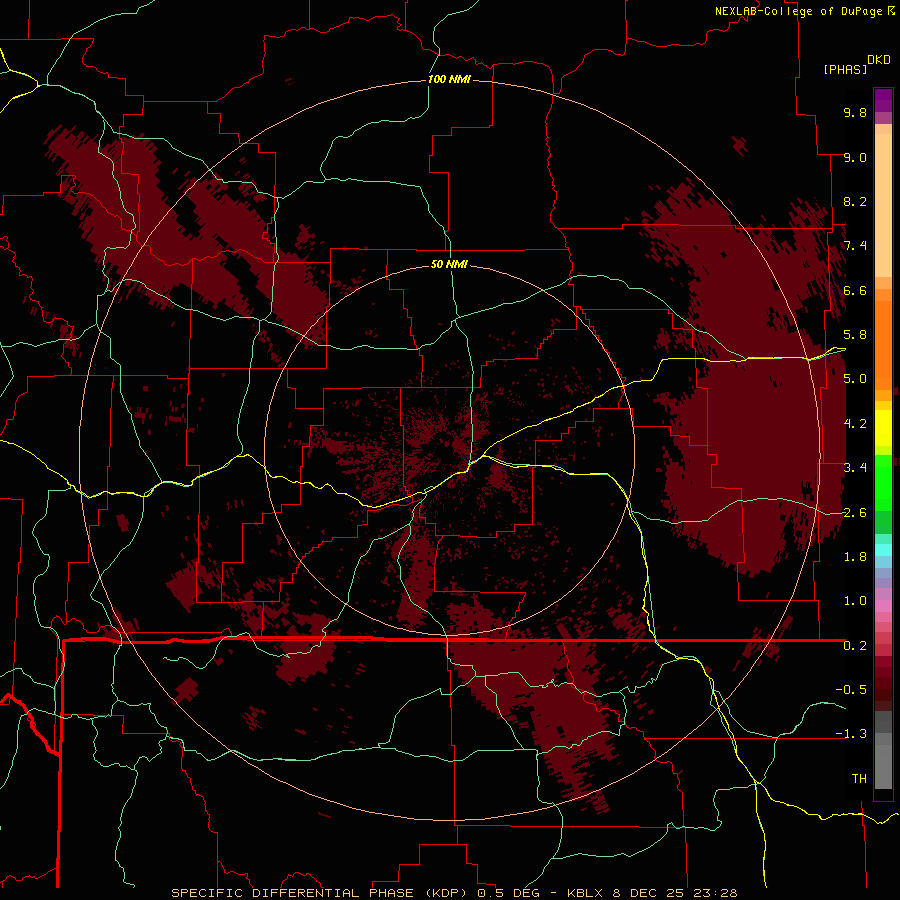Click the 8.2 scale label
The height and width of the screenshot is (900, 900).
coord(855,201)
